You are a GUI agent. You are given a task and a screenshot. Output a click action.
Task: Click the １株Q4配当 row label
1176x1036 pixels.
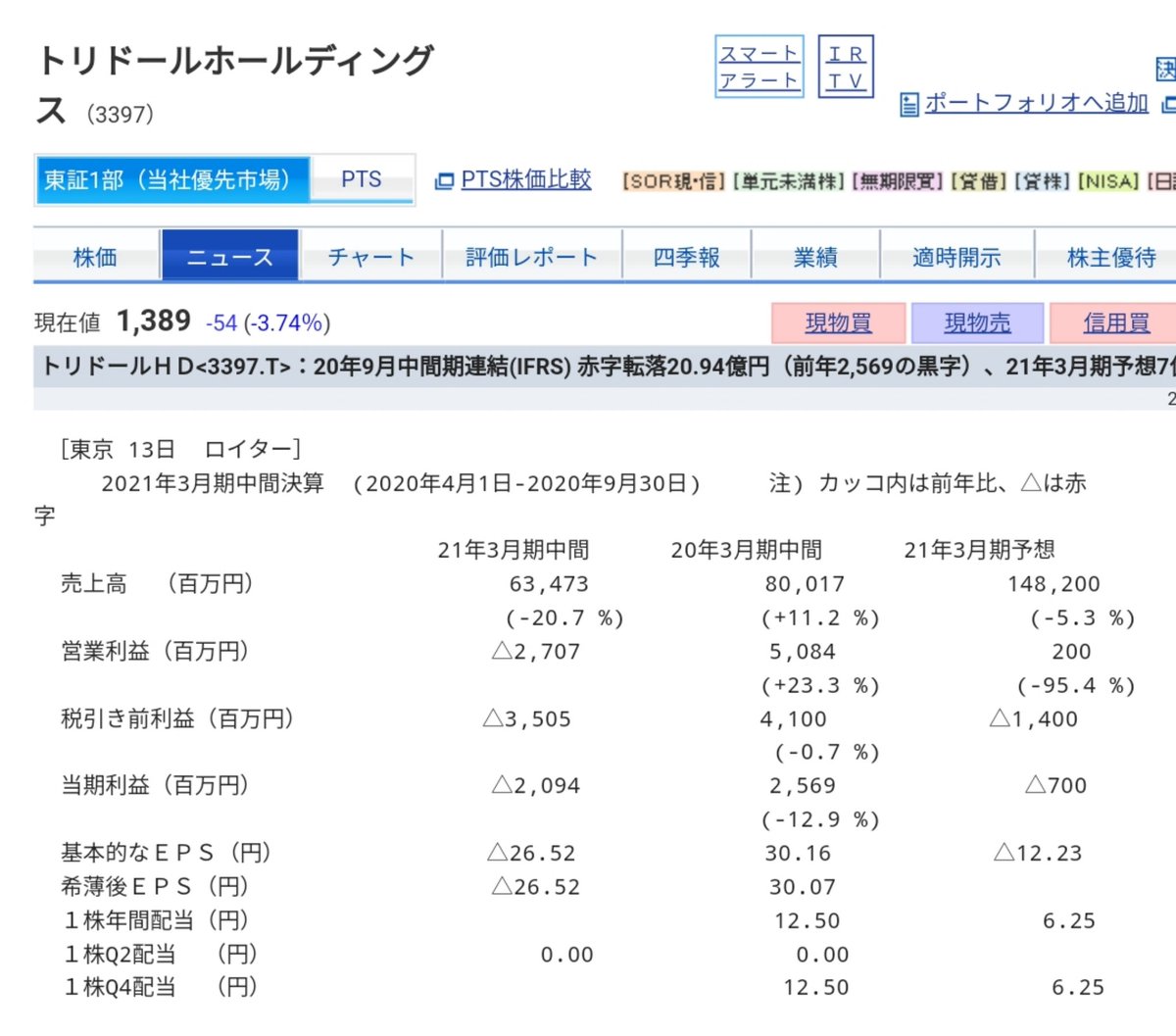(161, 987)
